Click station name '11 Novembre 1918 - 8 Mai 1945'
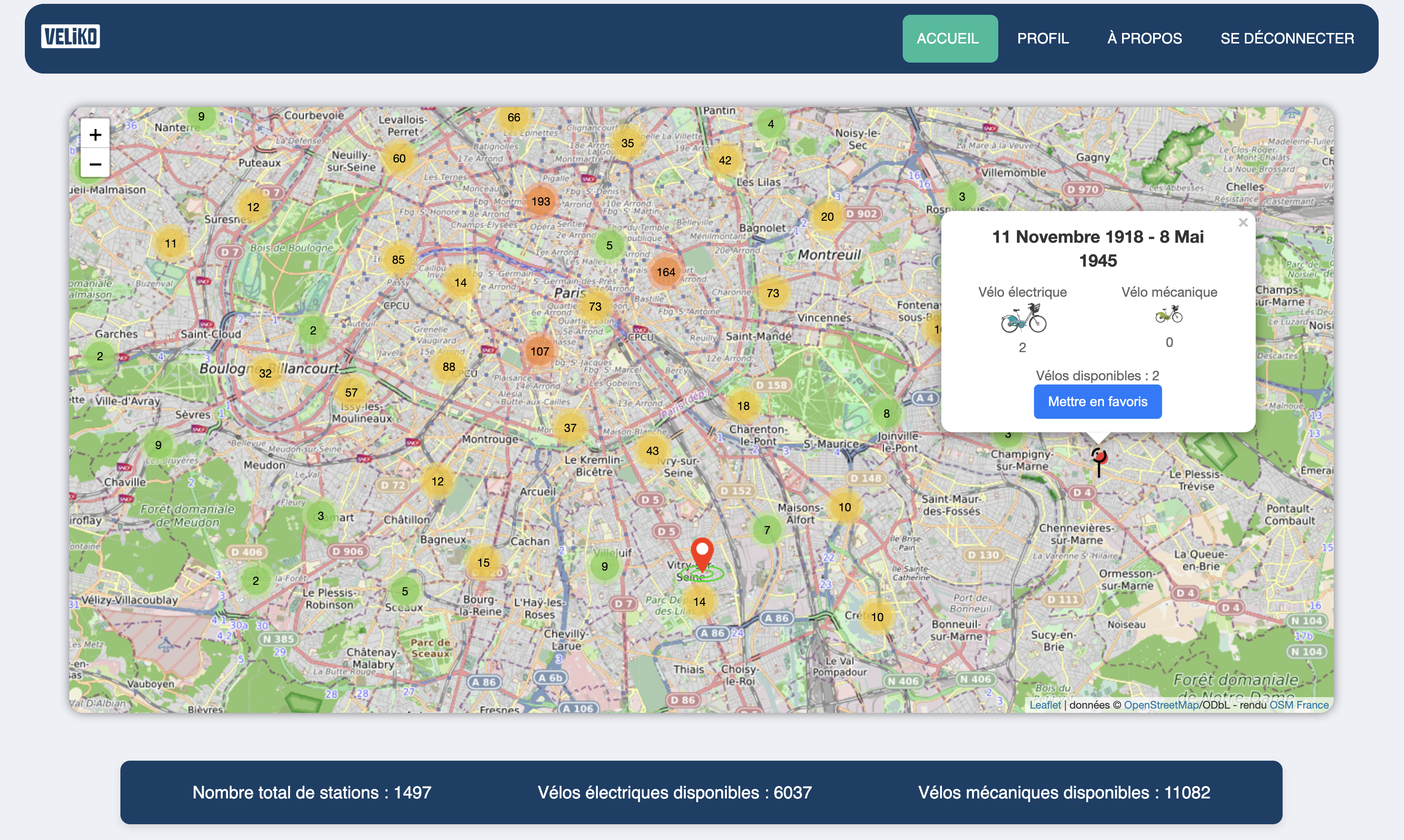Image resolution: width=1404 pixels, height=840 pixels. 1097,248
